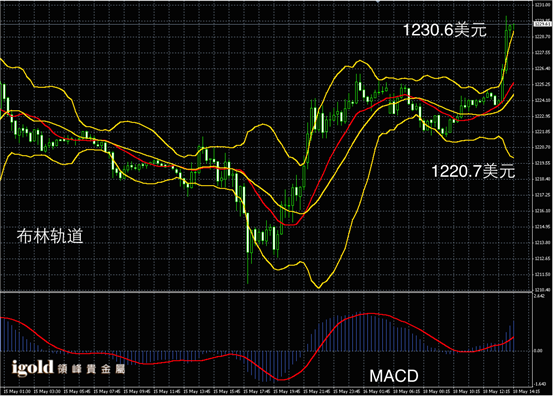Click the 1220.7美元 price annotation
The width and height of the screenshot is (553, 396).
pos(473,171)
